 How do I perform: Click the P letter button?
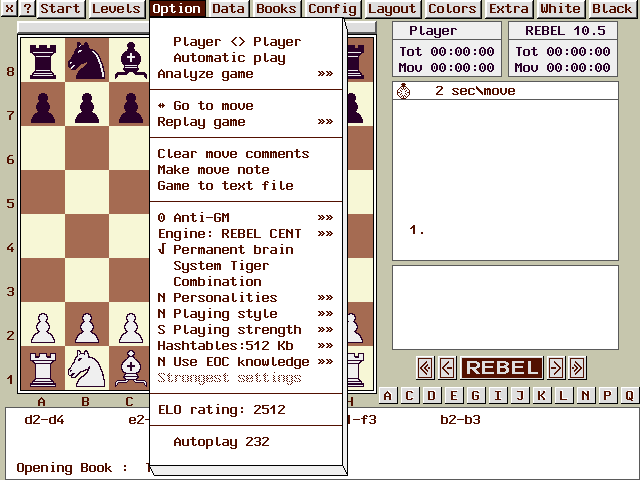[x=608, y=396]
